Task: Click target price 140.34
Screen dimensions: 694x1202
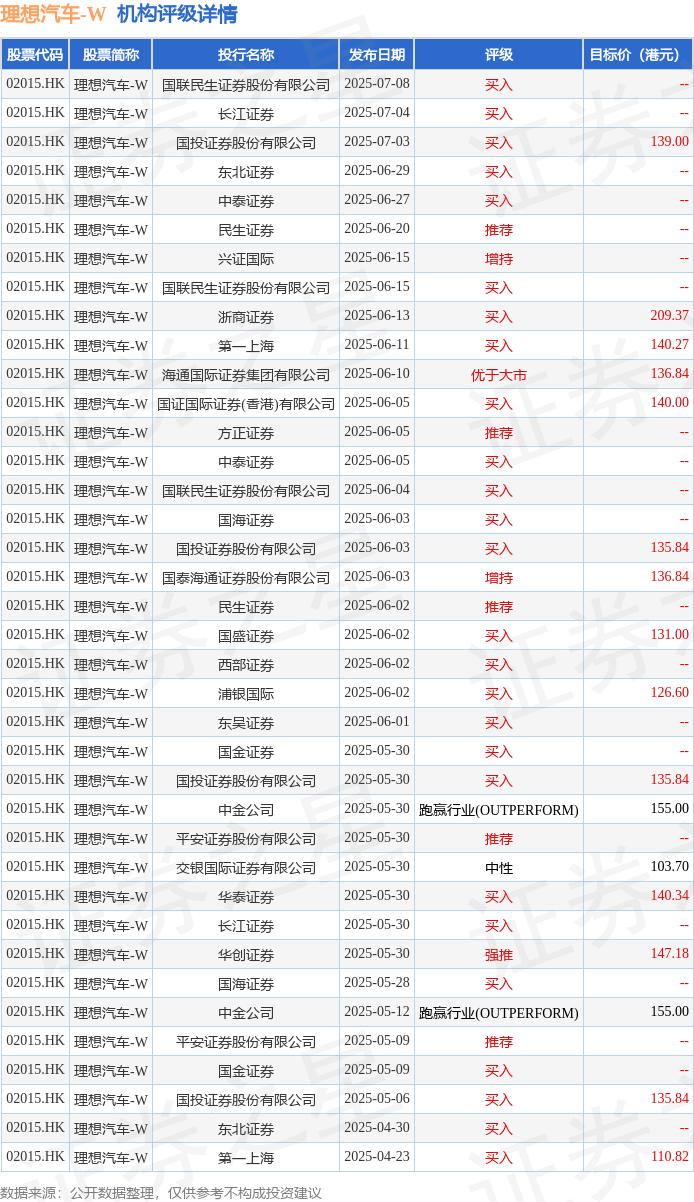Action: (x=669, y=896)
